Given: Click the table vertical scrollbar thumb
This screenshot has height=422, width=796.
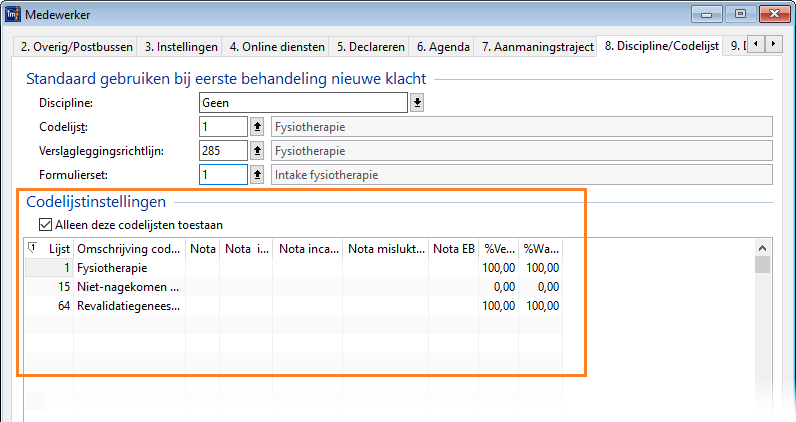Looking at the screenshot, I should tap(762, 265).
